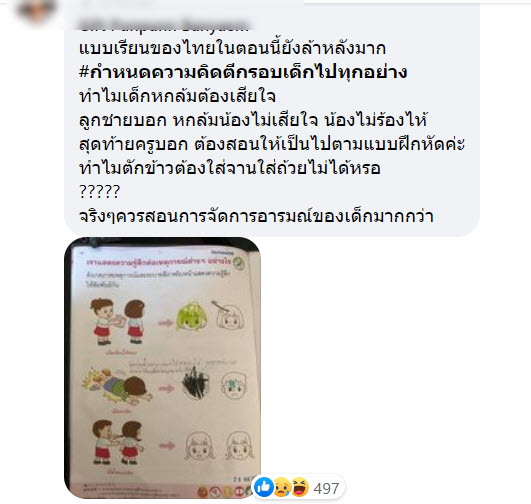Open the hashtag #กำหนดความคิดตีกรอบเด็กไปทุกอย่าง
Screen dimensions: 531x504
click(x=243, y=72)
